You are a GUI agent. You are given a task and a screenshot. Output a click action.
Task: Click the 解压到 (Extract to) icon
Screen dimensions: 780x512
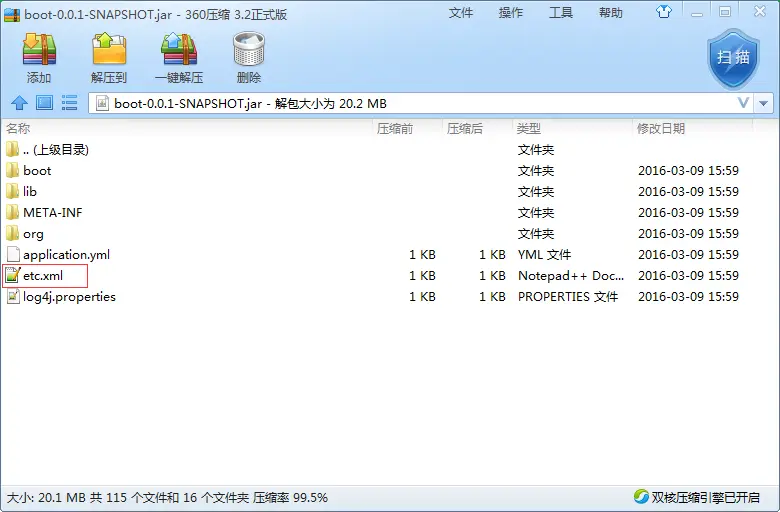109,50
